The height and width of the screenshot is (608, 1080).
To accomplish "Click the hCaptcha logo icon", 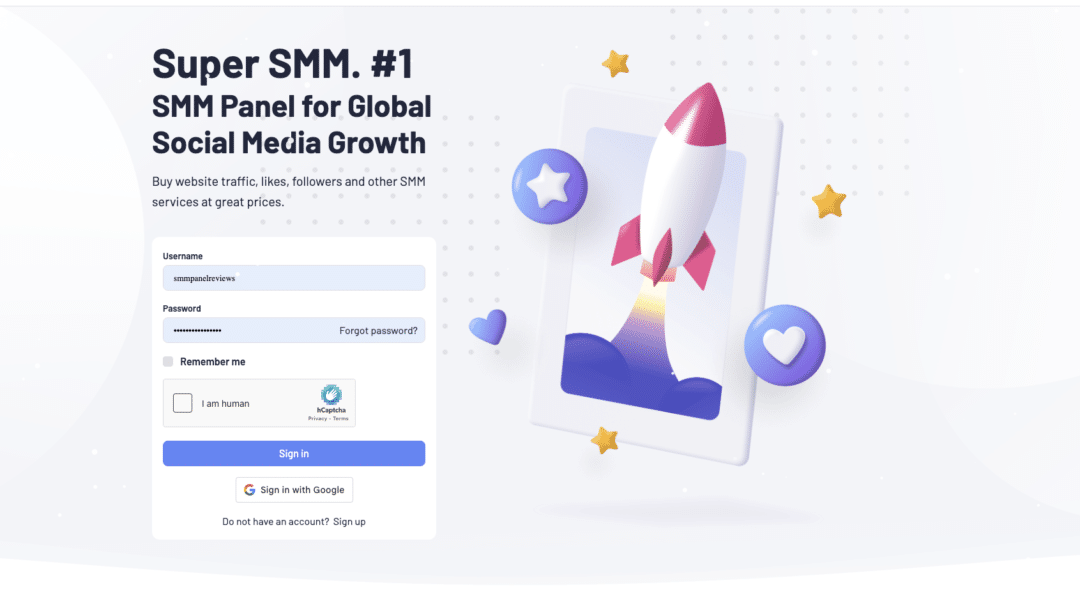I will 331,395.
